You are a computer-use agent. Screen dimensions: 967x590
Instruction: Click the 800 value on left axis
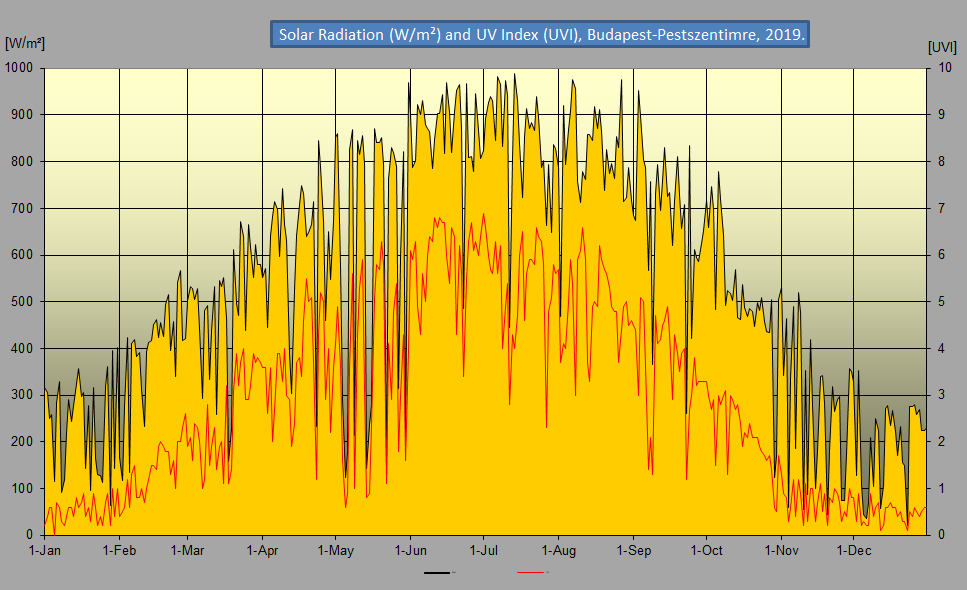[24, 162]
